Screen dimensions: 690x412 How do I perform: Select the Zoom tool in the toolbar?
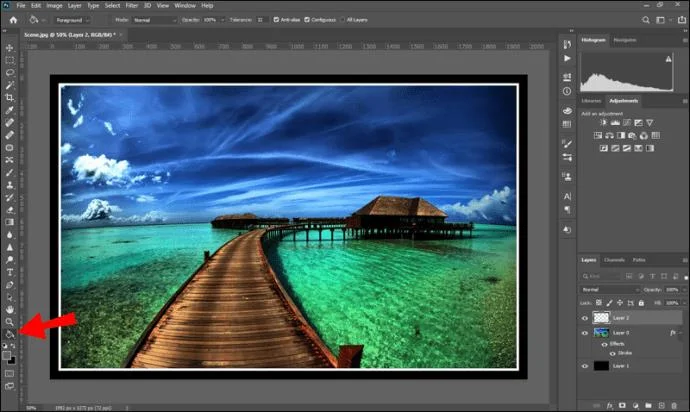click(10, 321)
